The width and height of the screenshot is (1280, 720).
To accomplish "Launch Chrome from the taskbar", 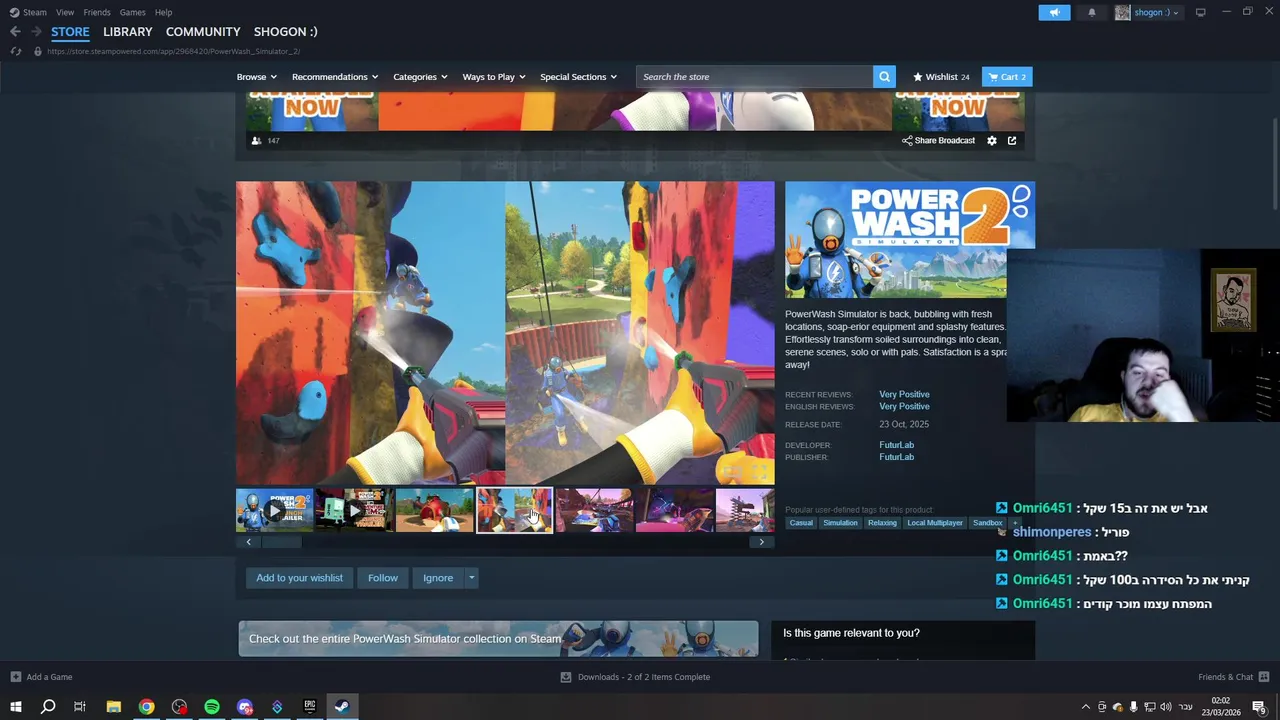I will point(147,707).
